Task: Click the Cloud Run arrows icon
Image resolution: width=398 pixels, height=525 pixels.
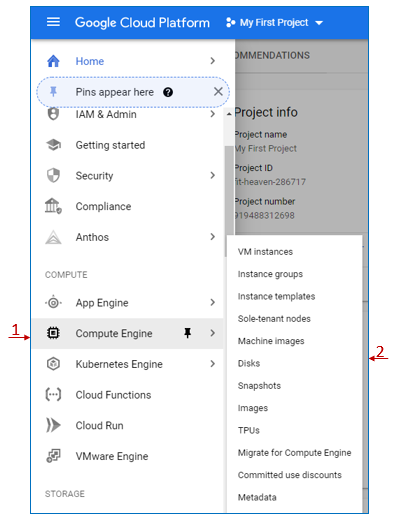Action: pos(53,425)
